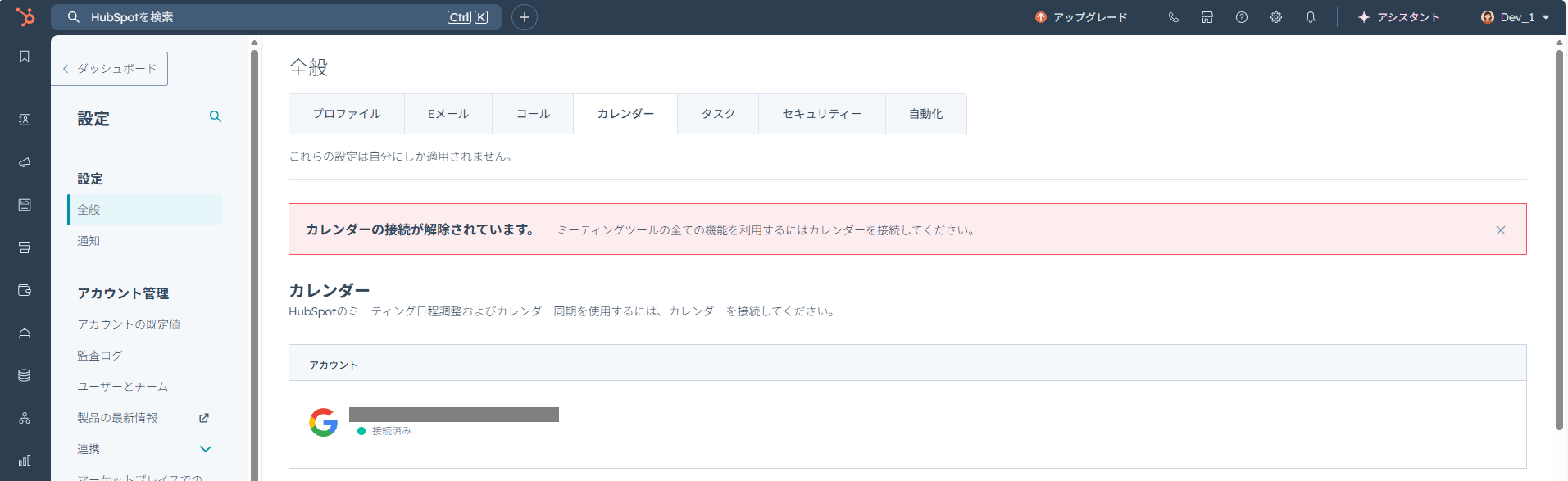The width and height of the screenshot is (1568, 481).
Task: Open 製品の最新情報 link
Action: coord(117,418)
